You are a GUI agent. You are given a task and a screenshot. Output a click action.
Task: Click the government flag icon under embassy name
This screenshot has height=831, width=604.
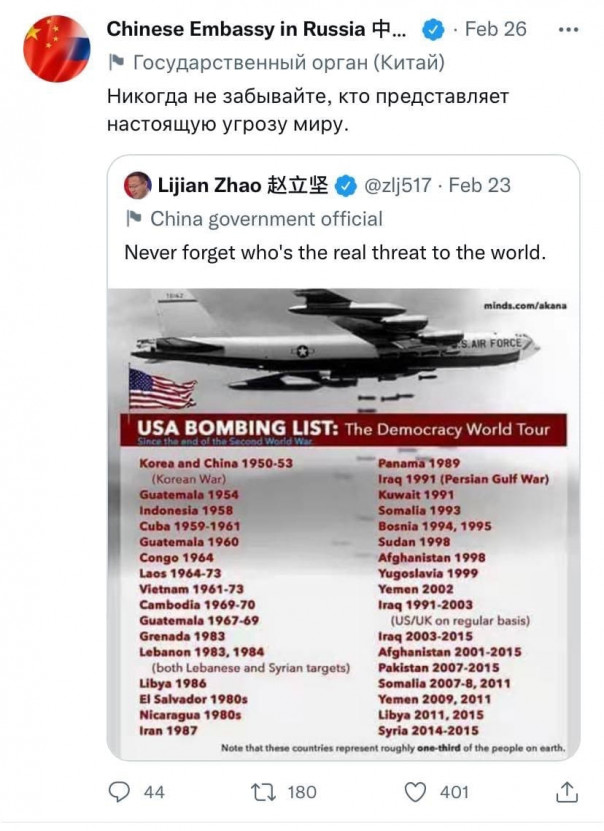(115, 63)
